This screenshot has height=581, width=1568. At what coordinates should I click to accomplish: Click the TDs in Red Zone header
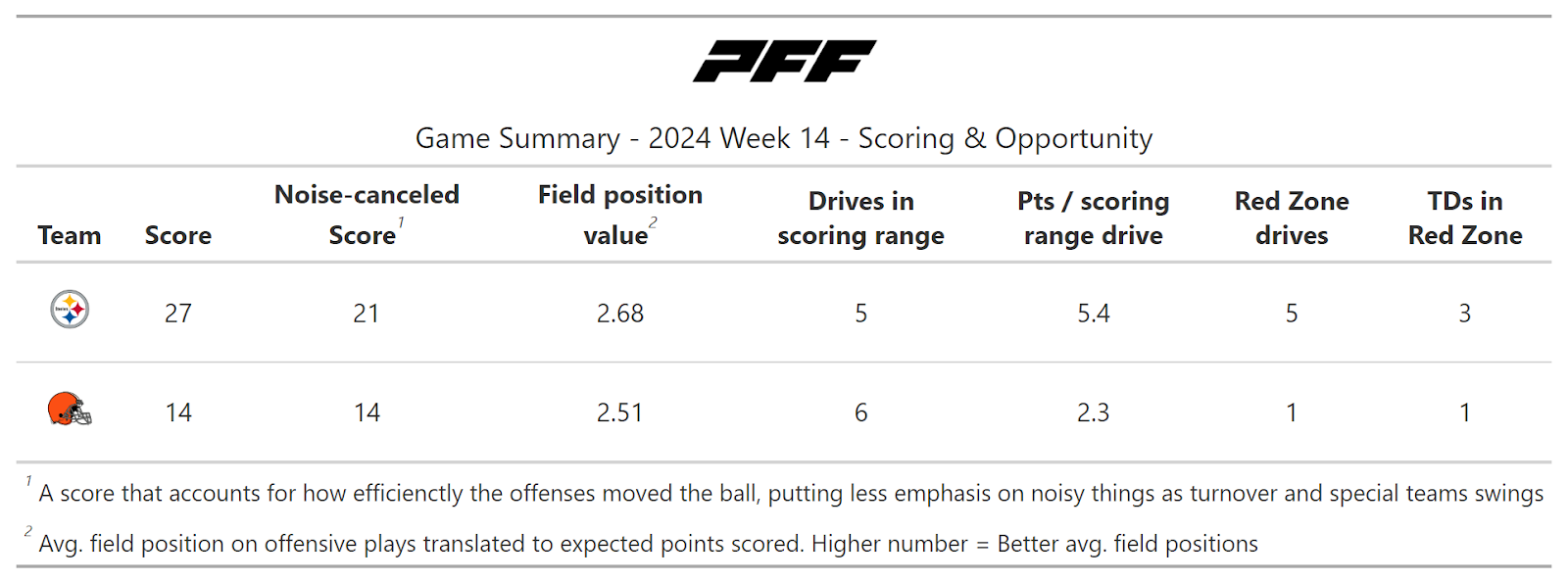tap(1465, 218)
